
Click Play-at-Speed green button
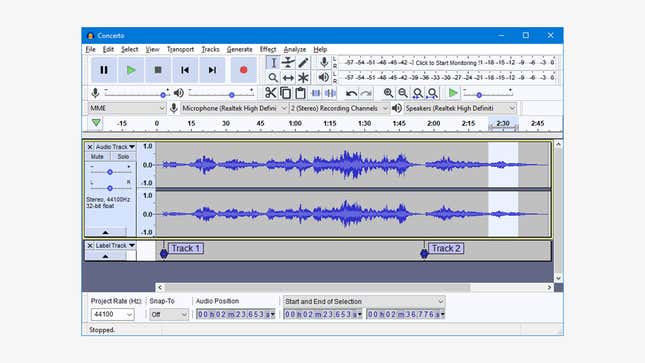453,93
